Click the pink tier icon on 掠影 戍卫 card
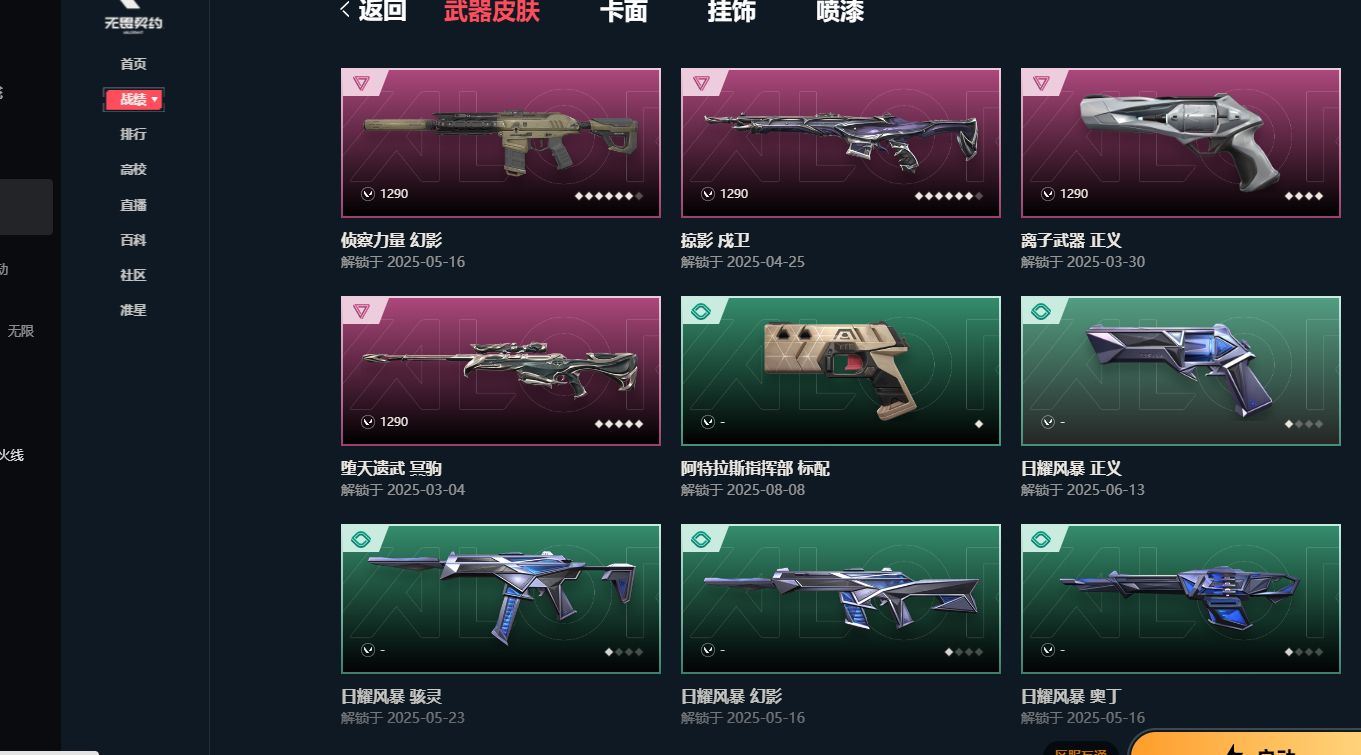The height and width of the screenshot is (755, 1361). [701, 84]
